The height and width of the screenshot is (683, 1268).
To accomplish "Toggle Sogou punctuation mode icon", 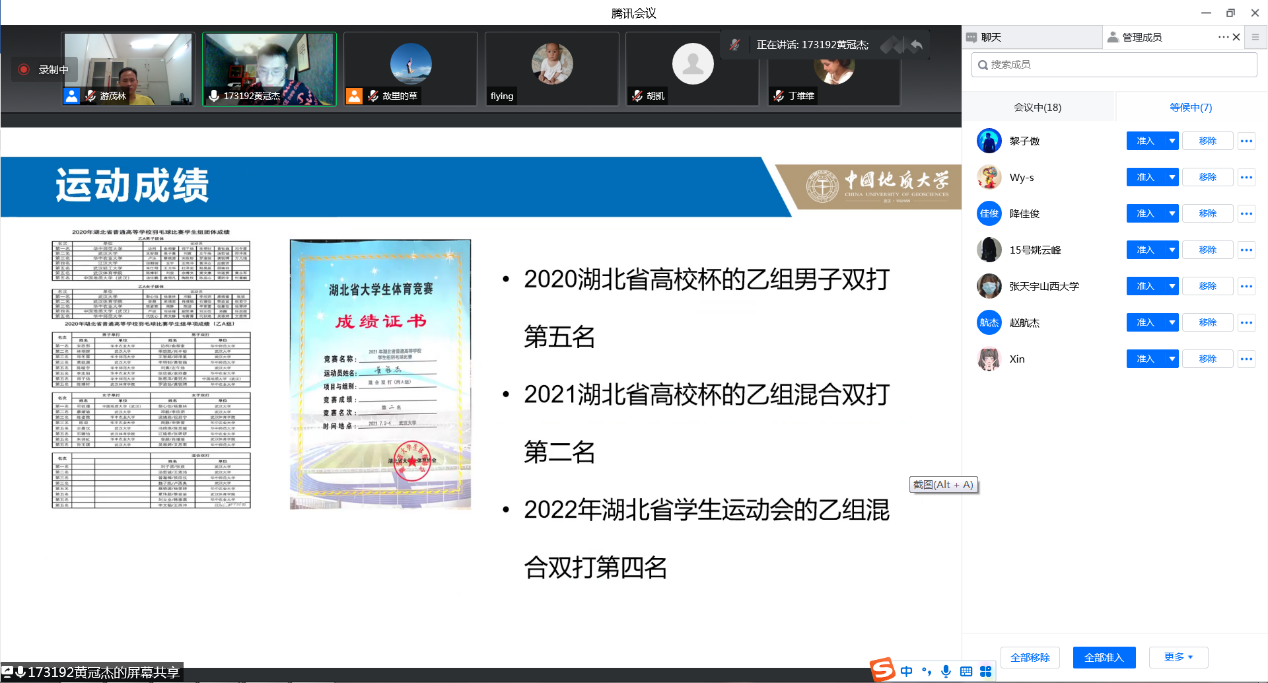I will pos(927,671).
